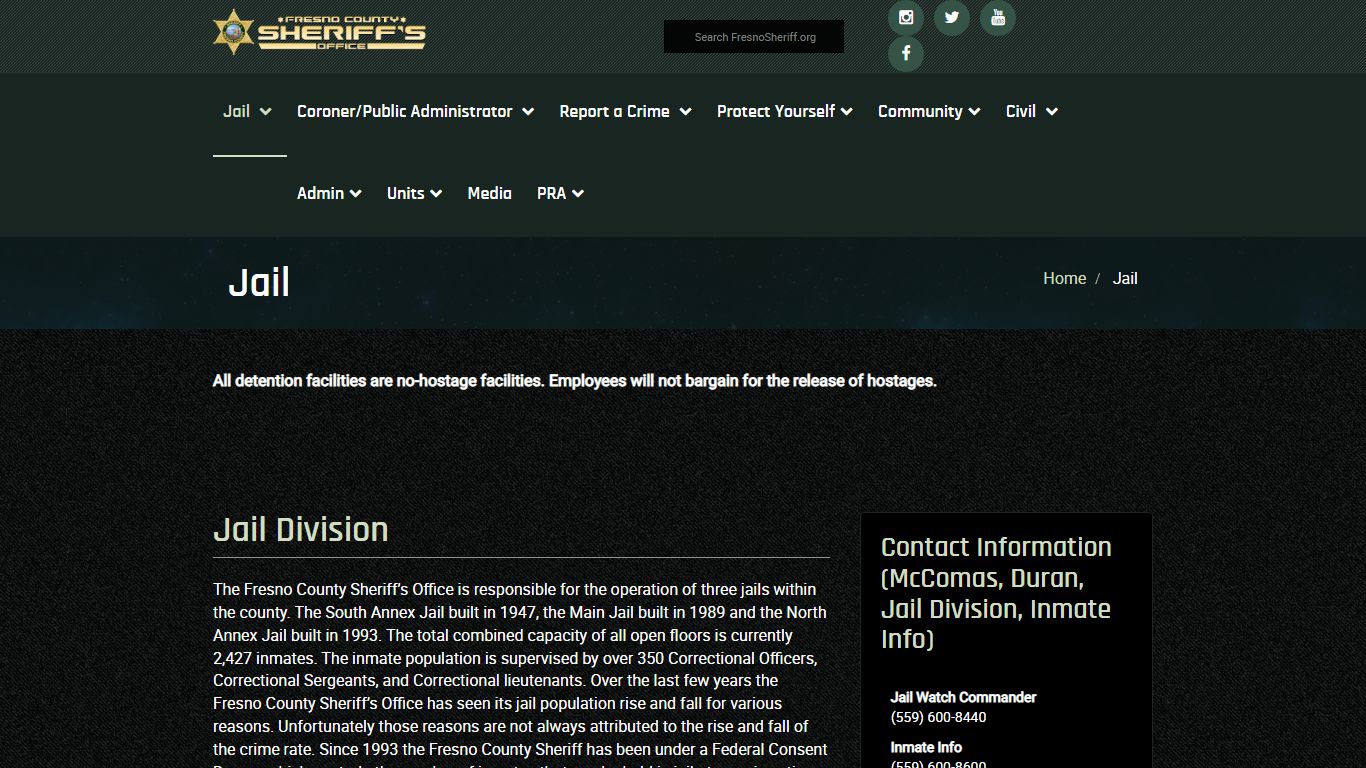Expand the Report a Crime menu
This screenshot has height=768, width=1366.
(625, 111)
